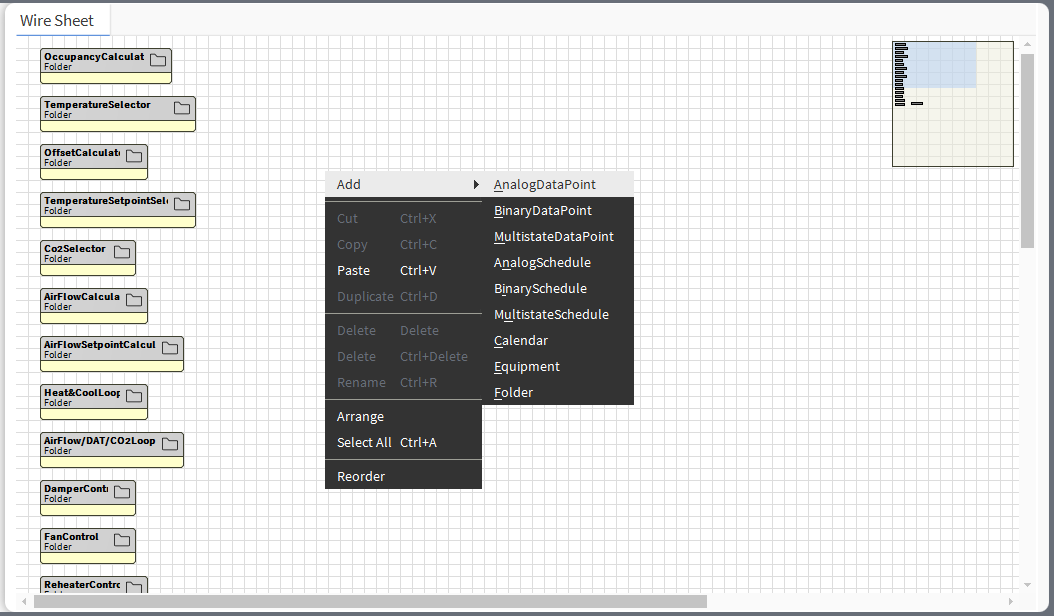Click the folder icon on Heat&CoolLoop block
This screenshot has height=616, width=1054.
pyautogui.click(x=135, y=395)
